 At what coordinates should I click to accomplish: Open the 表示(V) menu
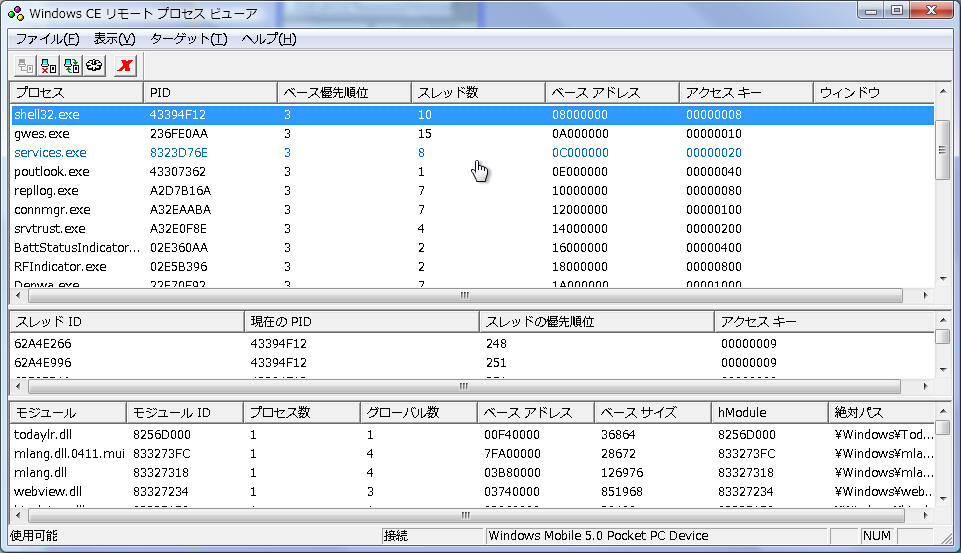(114, 39)
